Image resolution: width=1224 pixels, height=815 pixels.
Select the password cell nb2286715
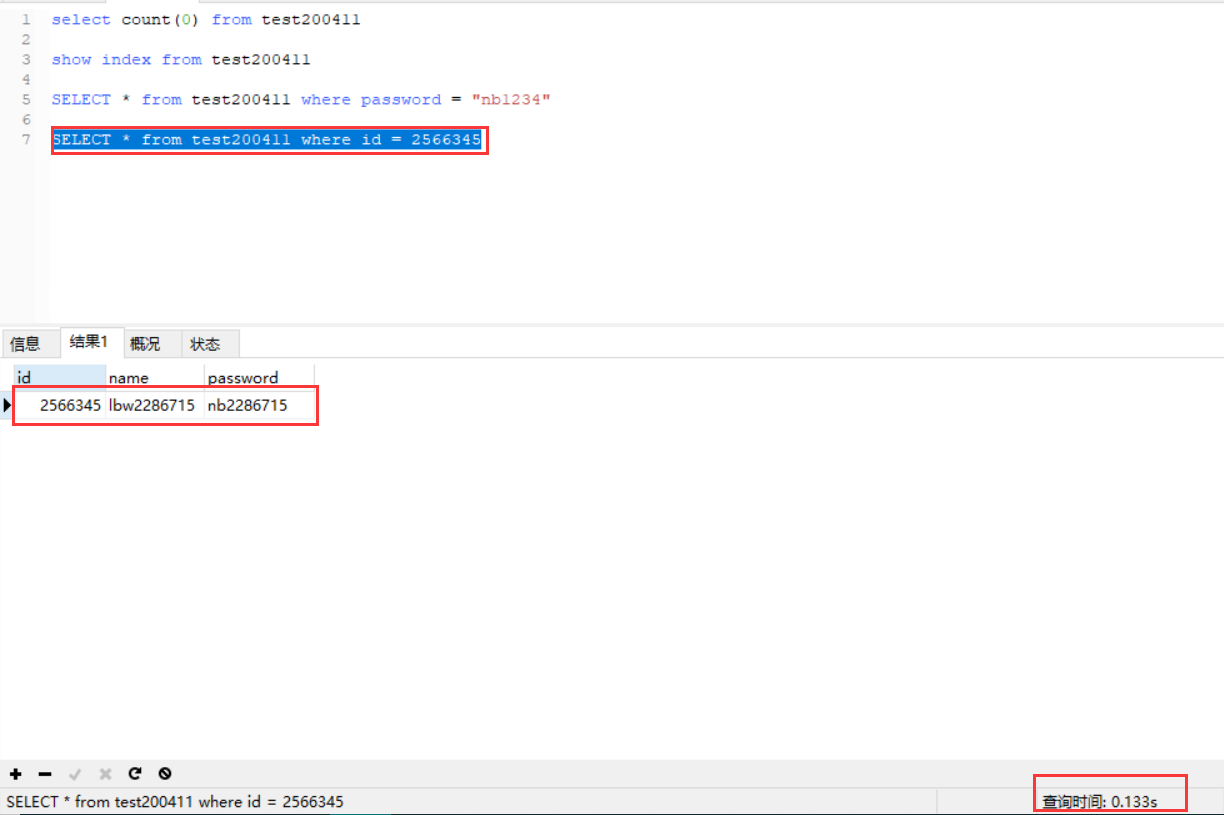[x=259, y=405]
